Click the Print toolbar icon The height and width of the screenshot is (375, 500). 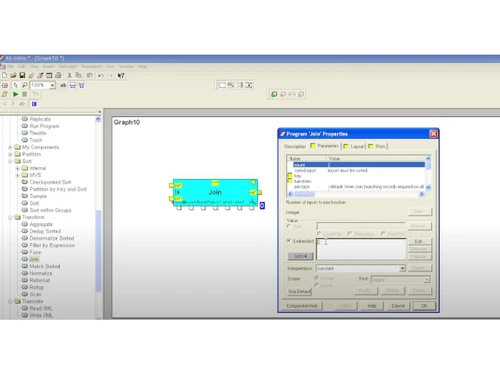pos(58,76)
